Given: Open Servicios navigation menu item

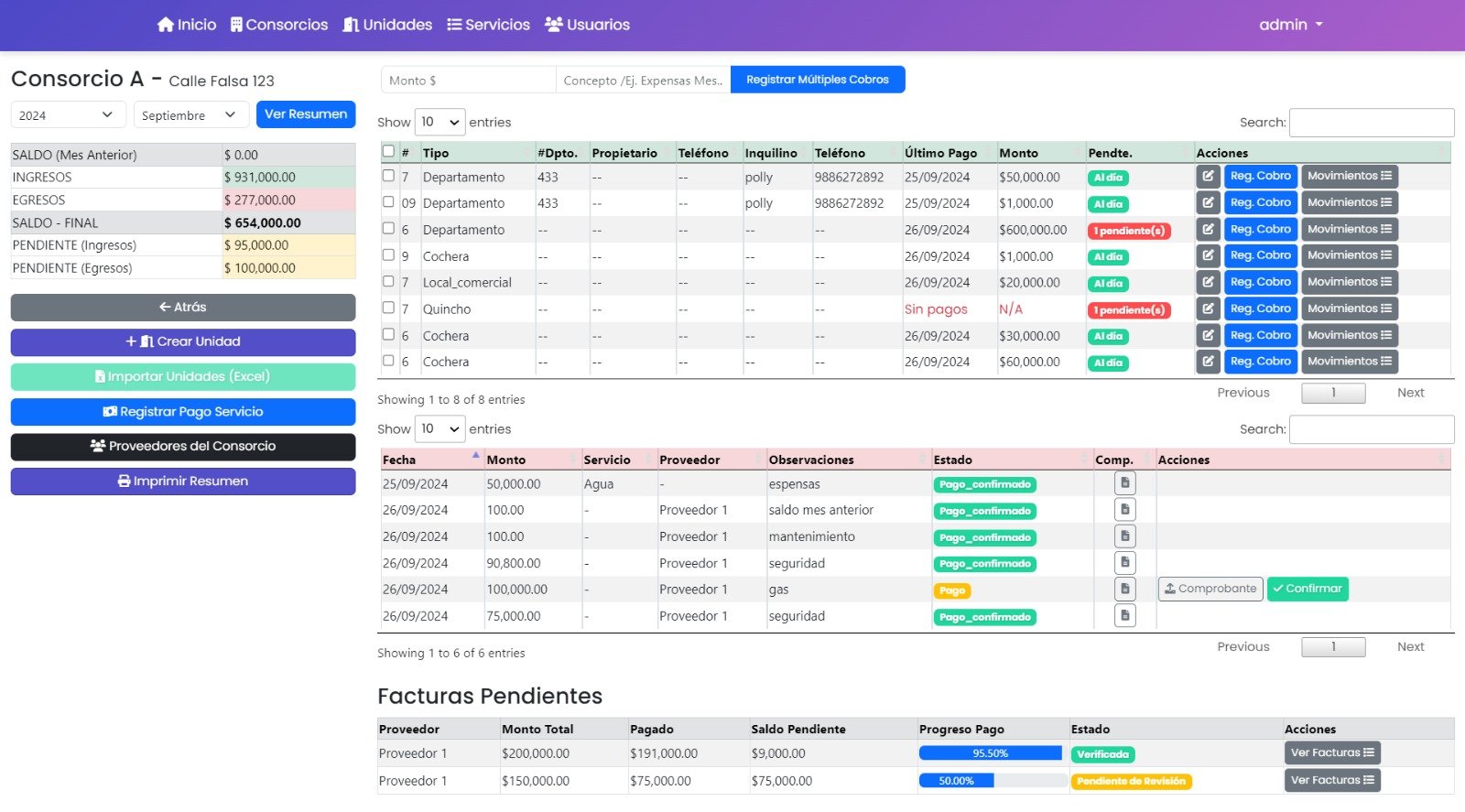Looking at the screenshot, I should (x=488, y=25).
